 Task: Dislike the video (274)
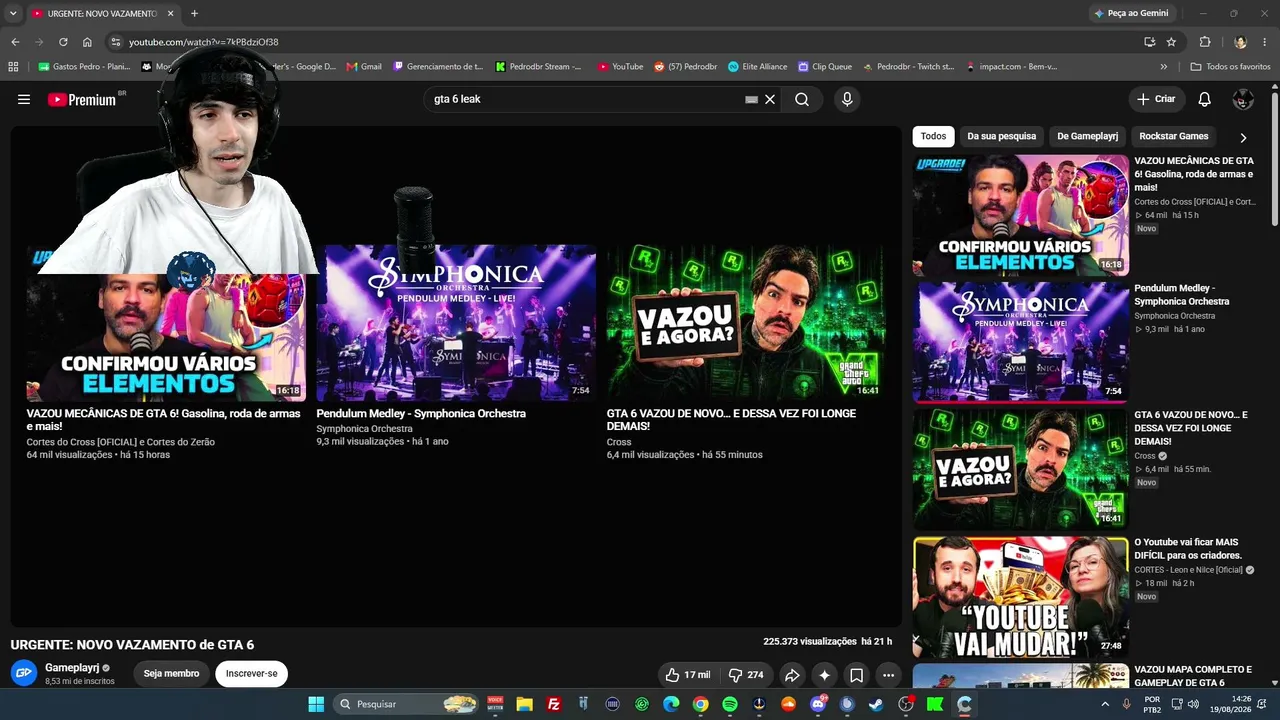tap(746, 675)
